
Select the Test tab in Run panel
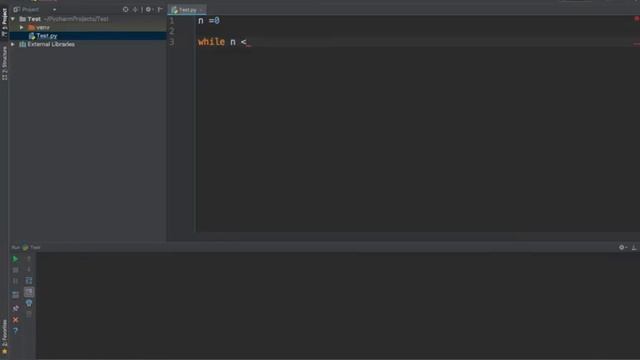tap(31, 247)
